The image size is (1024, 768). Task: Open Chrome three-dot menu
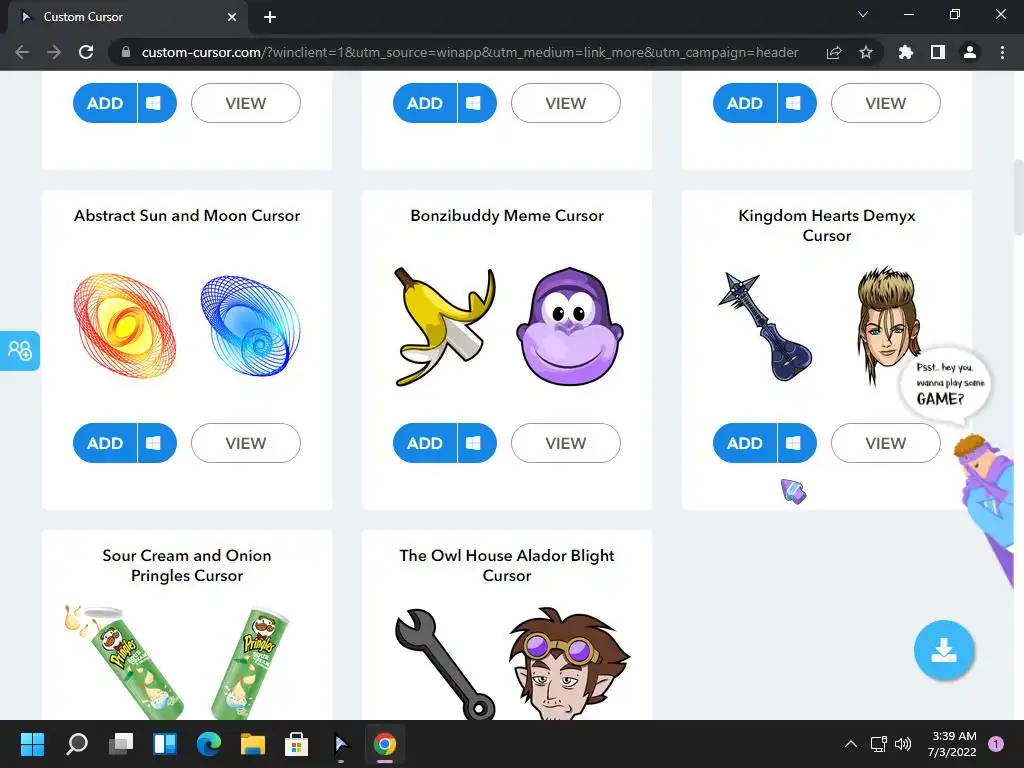(1002, 52)
